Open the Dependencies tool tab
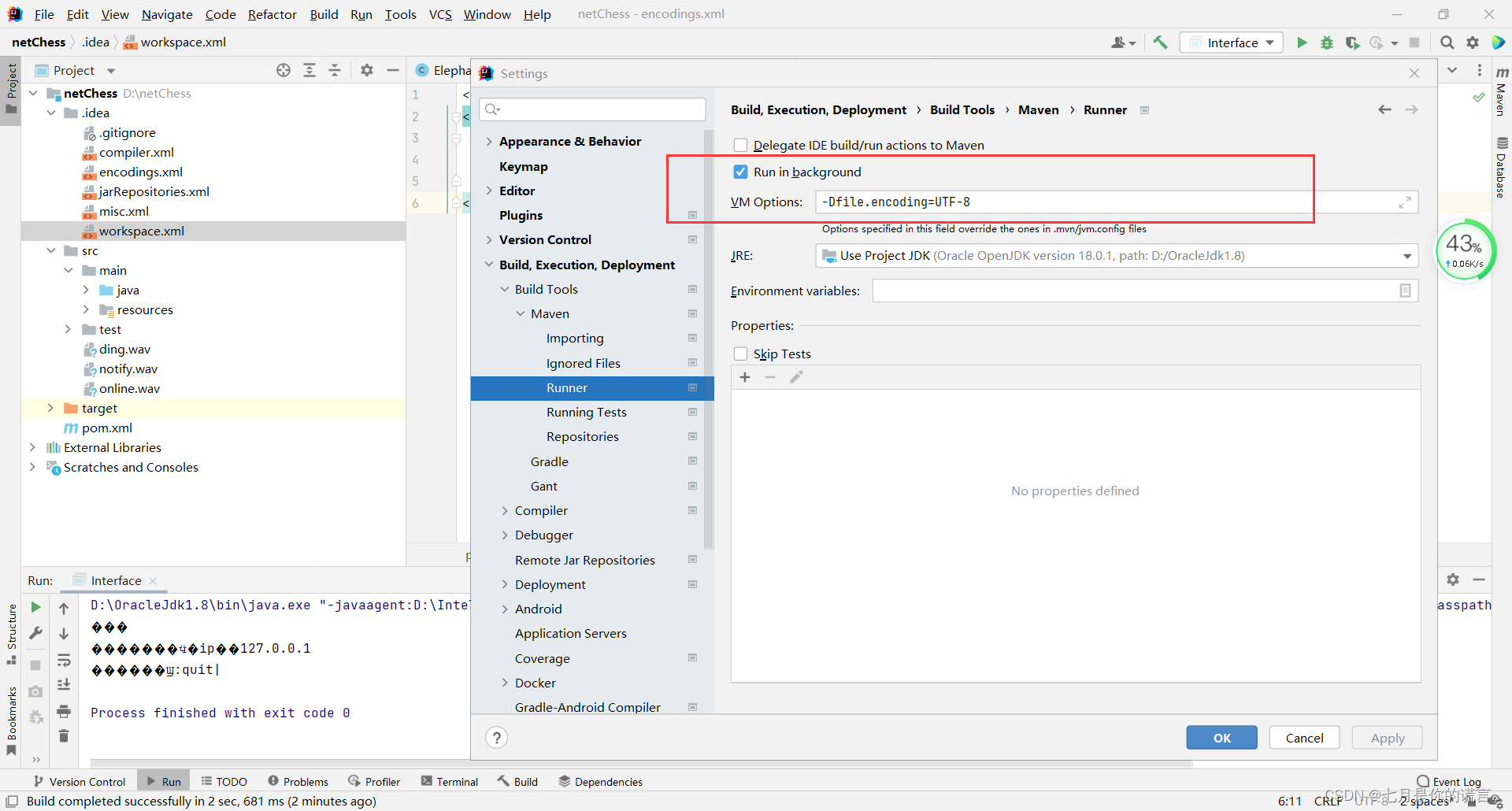 [600, 781]
